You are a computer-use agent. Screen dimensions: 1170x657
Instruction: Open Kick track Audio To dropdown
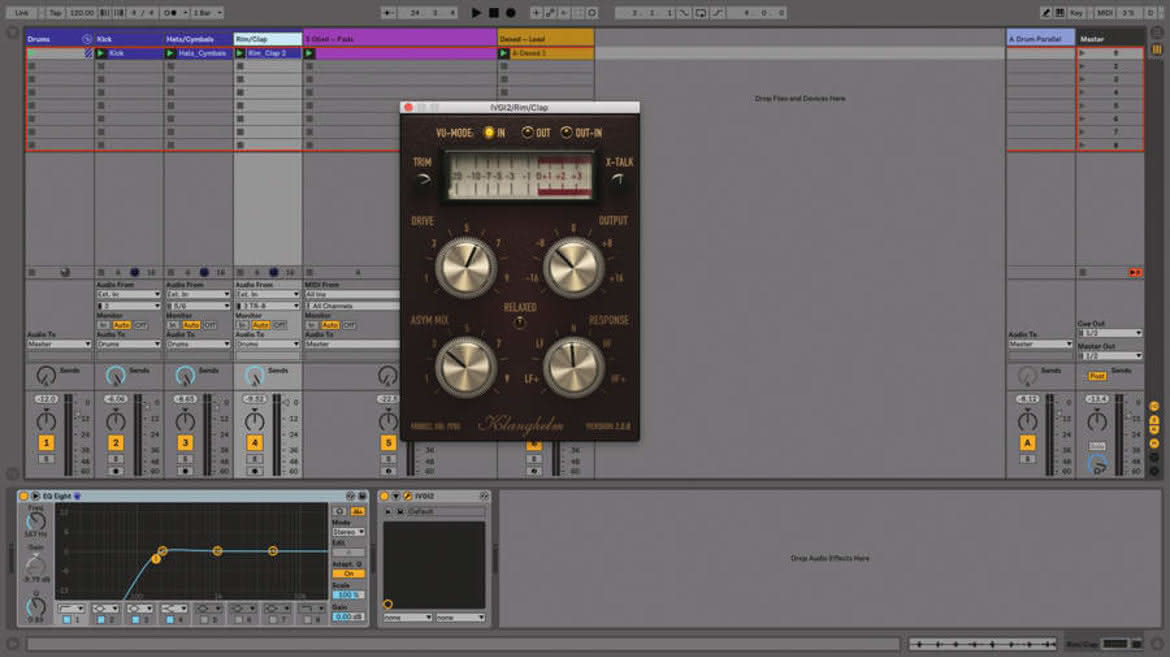pos(128,344)
